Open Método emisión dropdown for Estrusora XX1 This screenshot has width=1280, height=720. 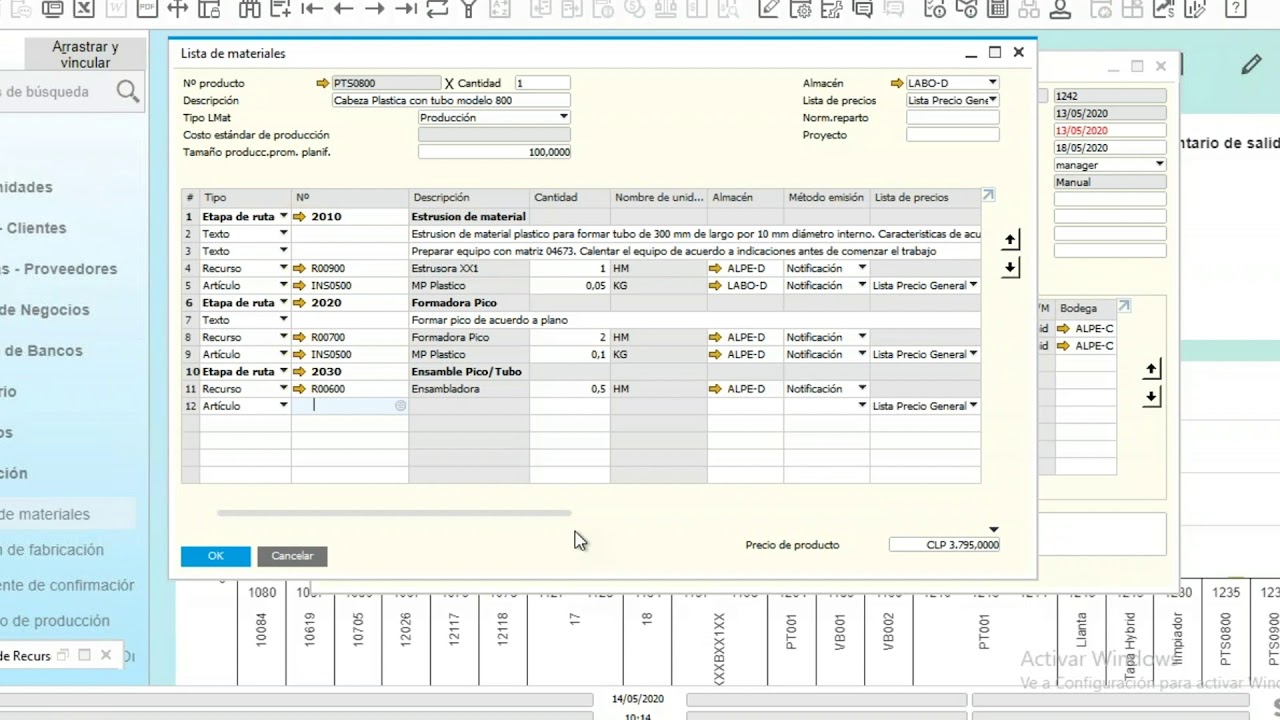[x=862, y=268]
